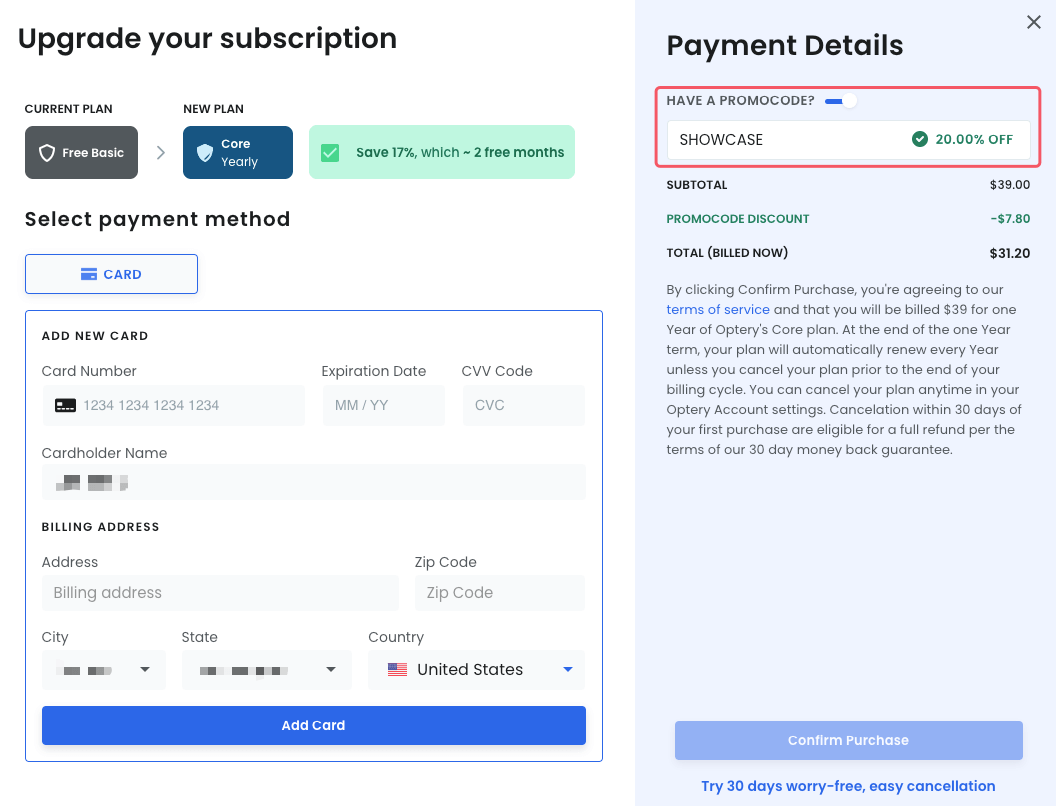Click the shield icon on Core Yearly plan
The height and width of the screenshot is (806, 1056).
pyautogui.click(x=205, y=153)
